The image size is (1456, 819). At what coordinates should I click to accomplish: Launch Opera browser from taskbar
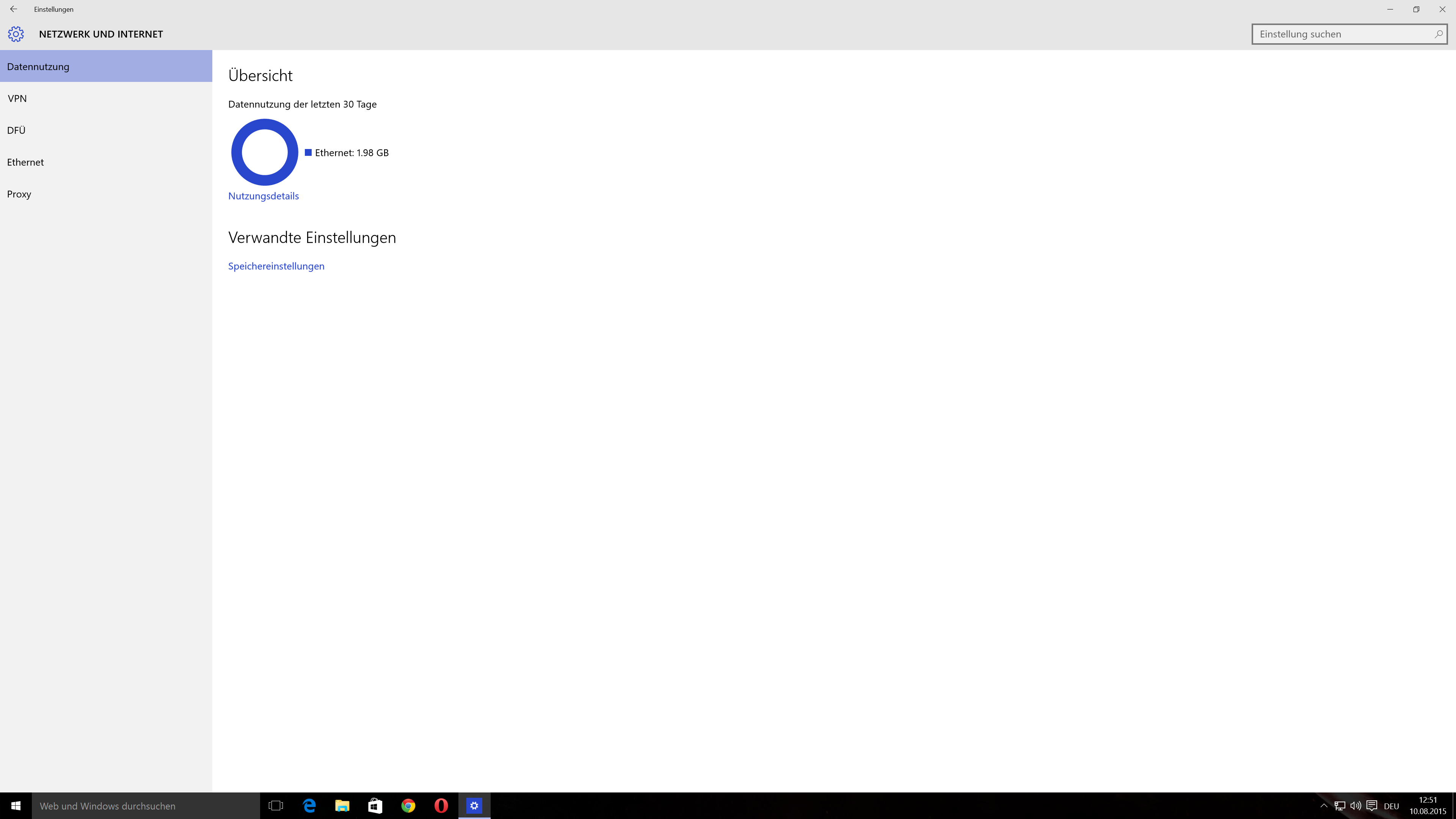click(x=441, y=805)
